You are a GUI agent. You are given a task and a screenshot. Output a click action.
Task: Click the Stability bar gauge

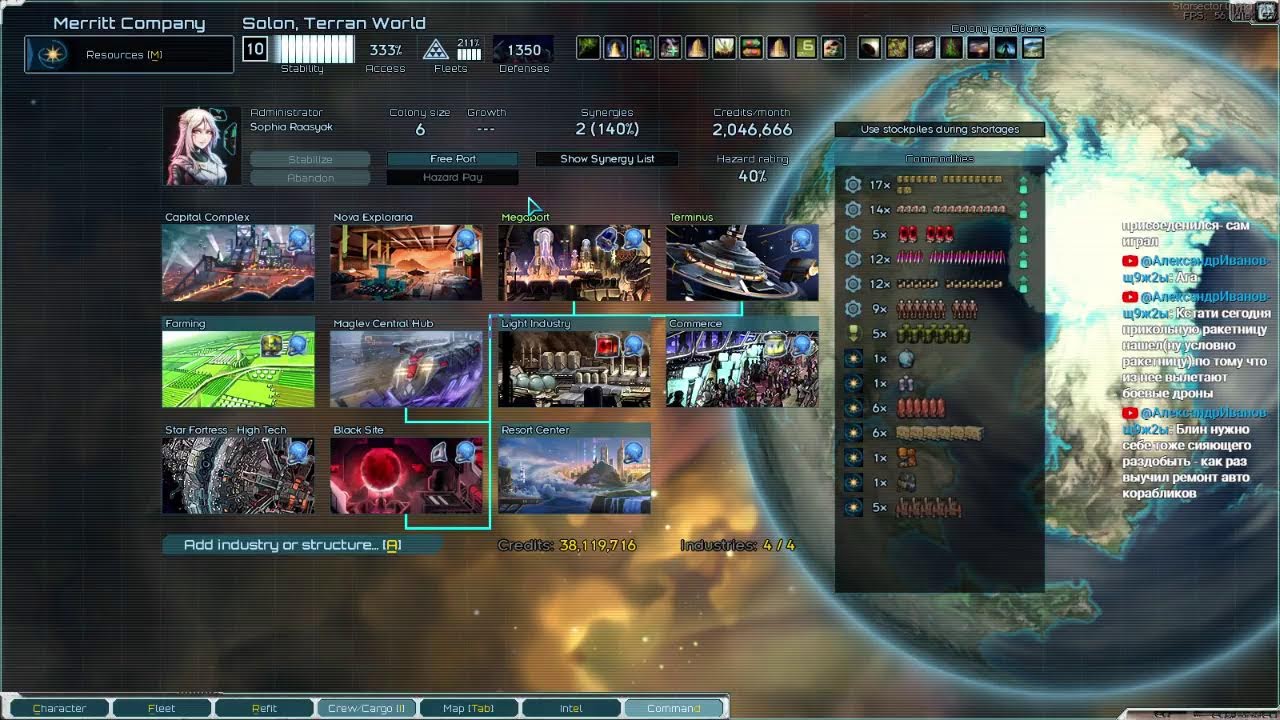(x=314, y=49)
